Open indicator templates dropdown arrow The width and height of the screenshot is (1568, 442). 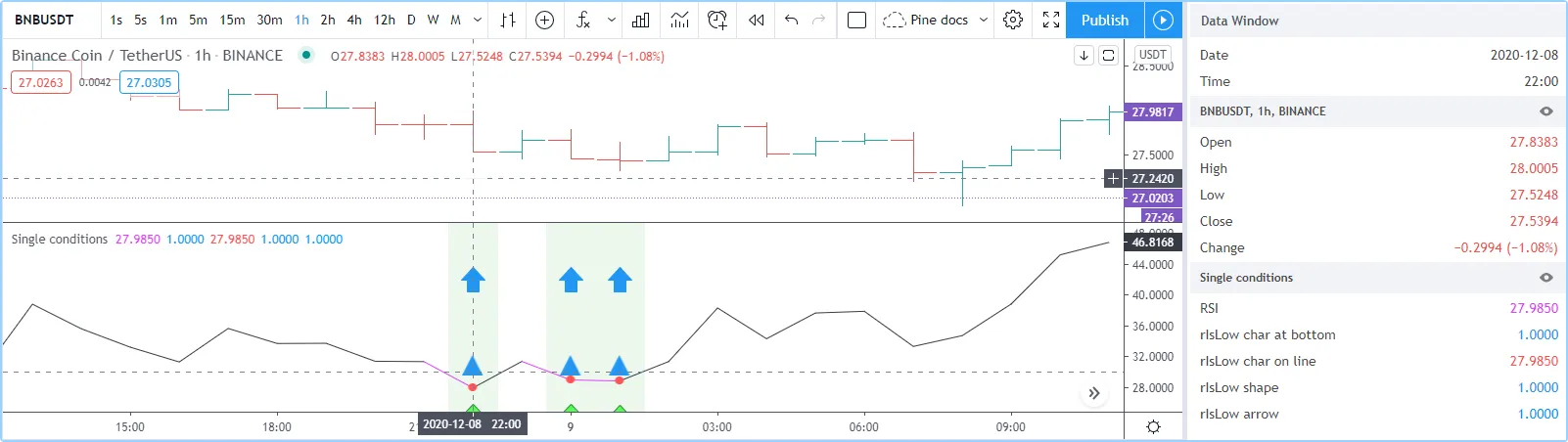coord(612,20)
